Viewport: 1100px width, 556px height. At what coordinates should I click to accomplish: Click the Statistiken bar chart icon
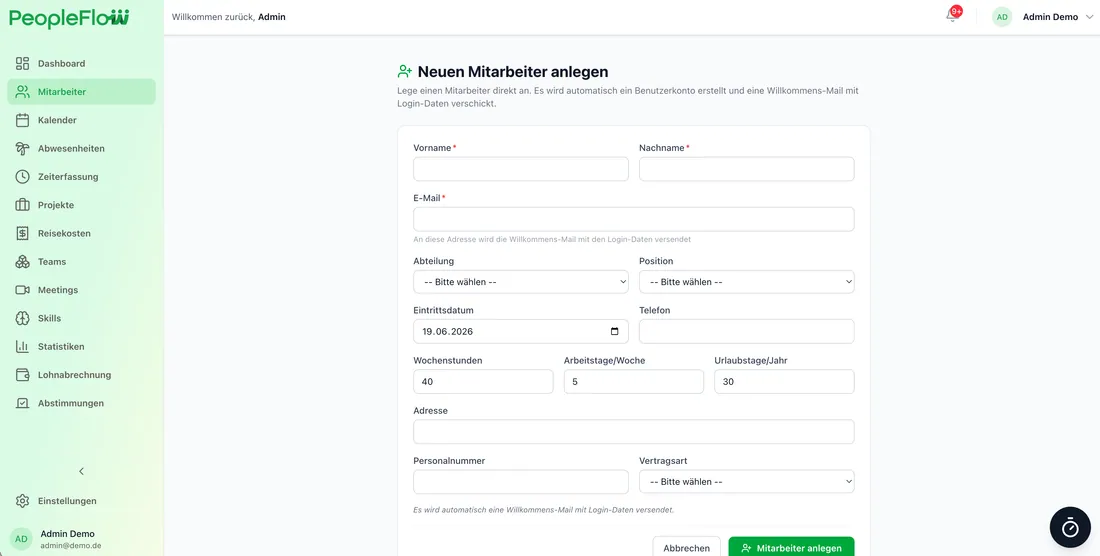coord(22,346)
